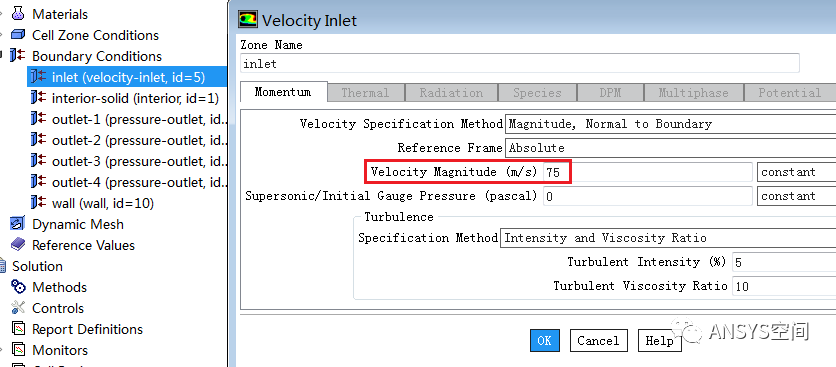Open the turbulence Specification Method dropdown
This screenshot has width=836, height=367.
tap(668, 237)
